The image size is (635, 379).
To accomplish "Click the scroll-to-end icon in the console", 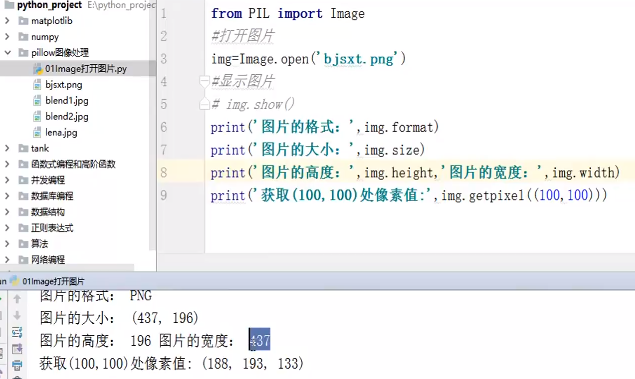I will click(x=17, y=349).
